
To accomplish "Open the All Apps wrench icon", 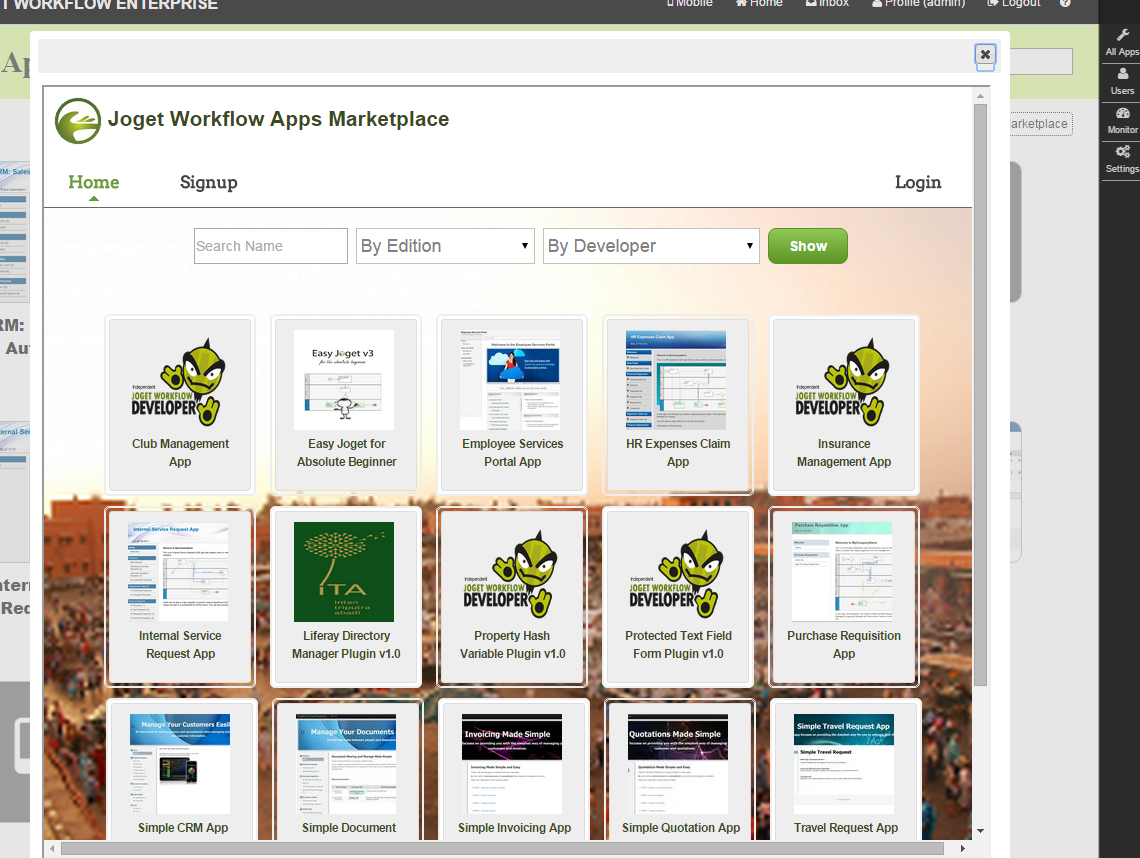I will pyautogui.click(x=1122, y=36).
